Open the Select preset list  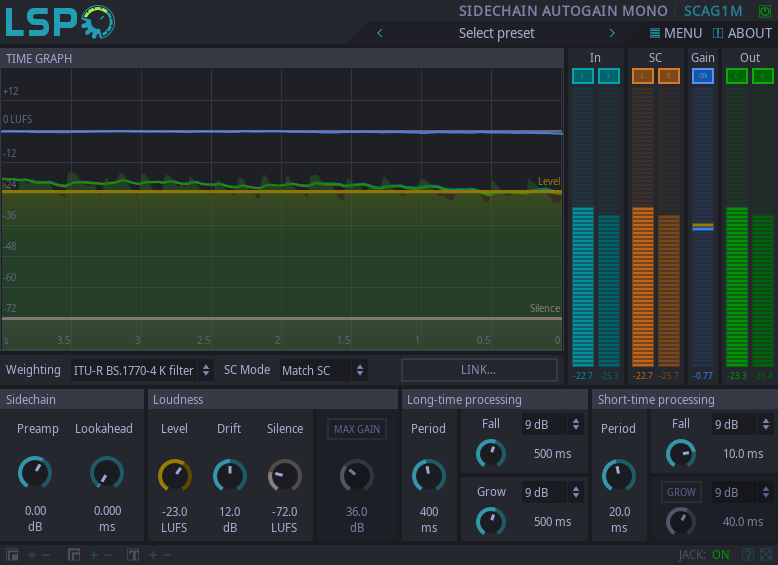tap(497, 33)
